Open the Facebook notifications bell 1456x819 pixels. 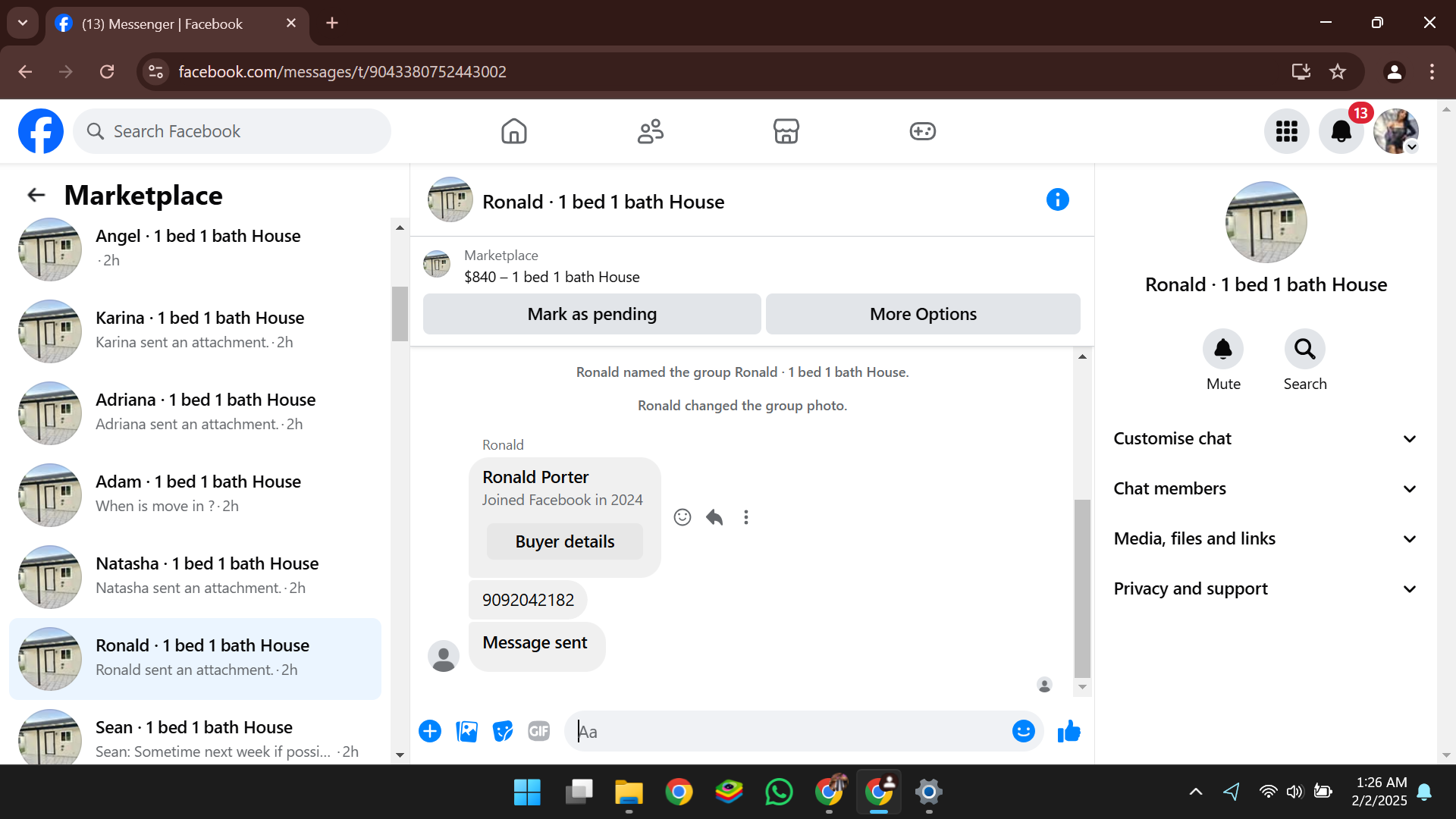coord(1341,131)
